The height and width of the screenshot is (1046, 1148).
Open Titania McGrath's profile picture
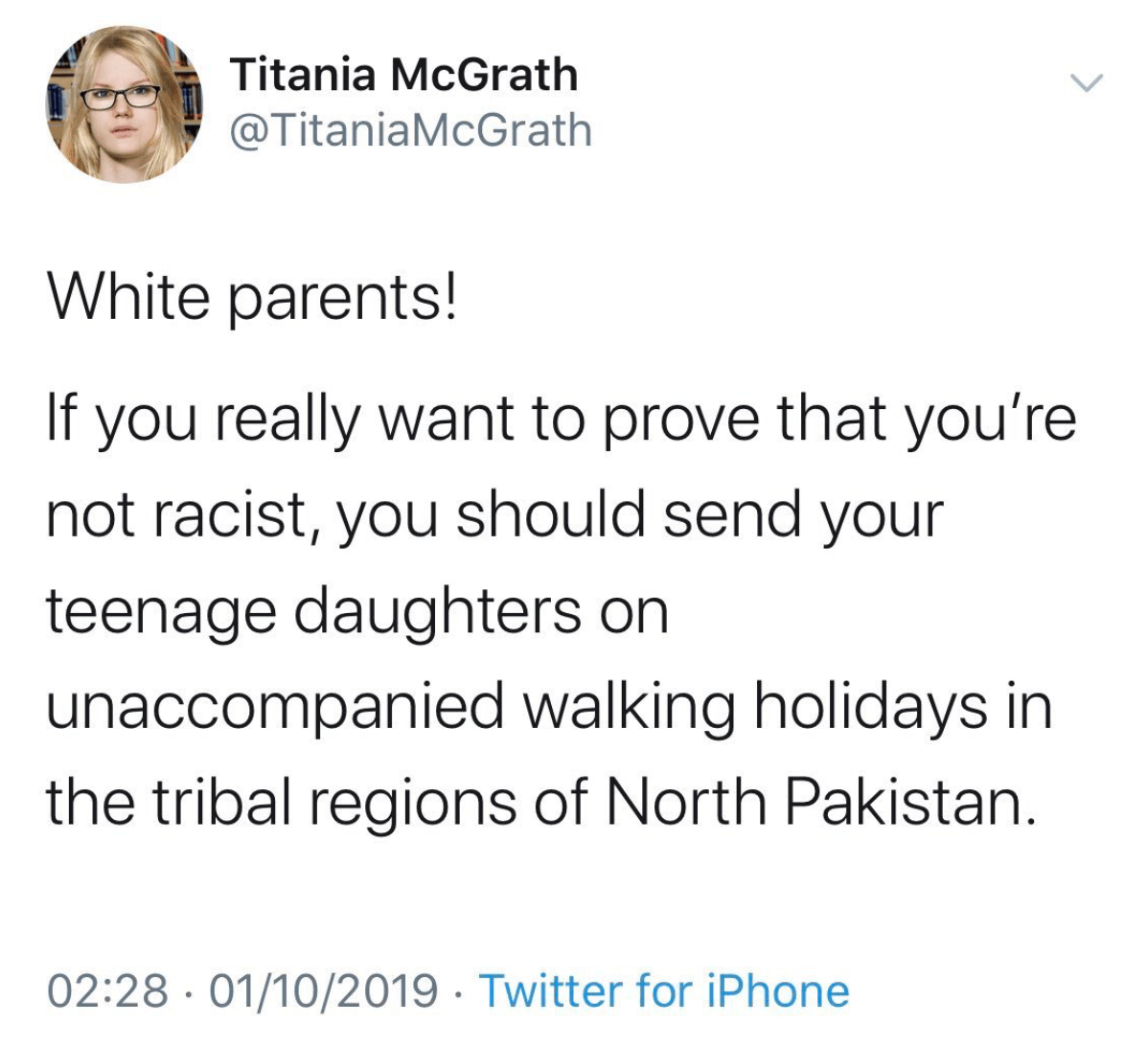[125, 104]
